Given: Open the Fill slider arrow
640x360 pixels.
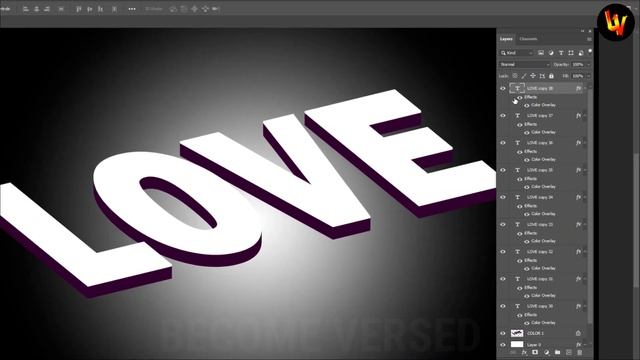Looking at the screenshot, I should [x=589, y=76].
